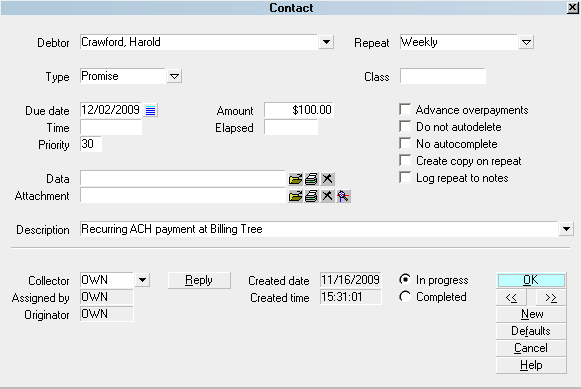
Task: Click into the Amount input field
Action: click(x=299, y=110)
